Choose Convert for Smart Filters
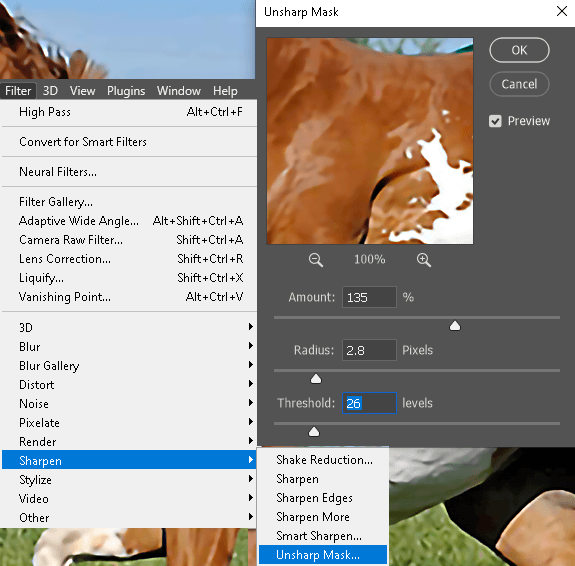The image size is (575, 566). [x=129, y=142]
